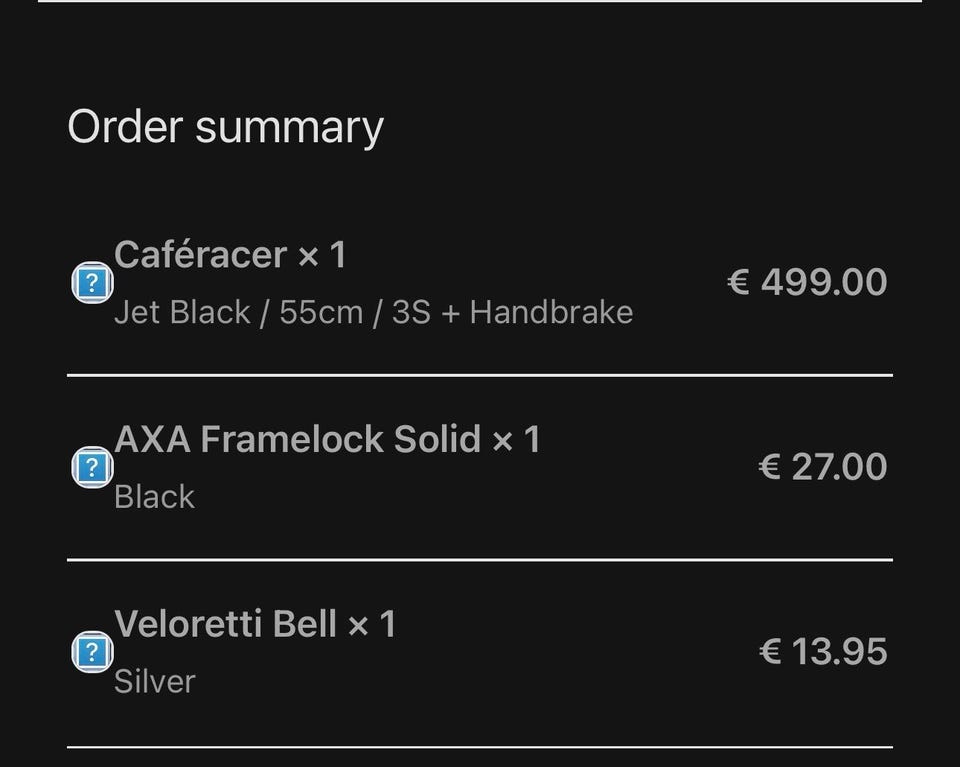Click the divider line below the Caféracer row
This screenshot has width=960, height=767.
[x=480, y=375]
